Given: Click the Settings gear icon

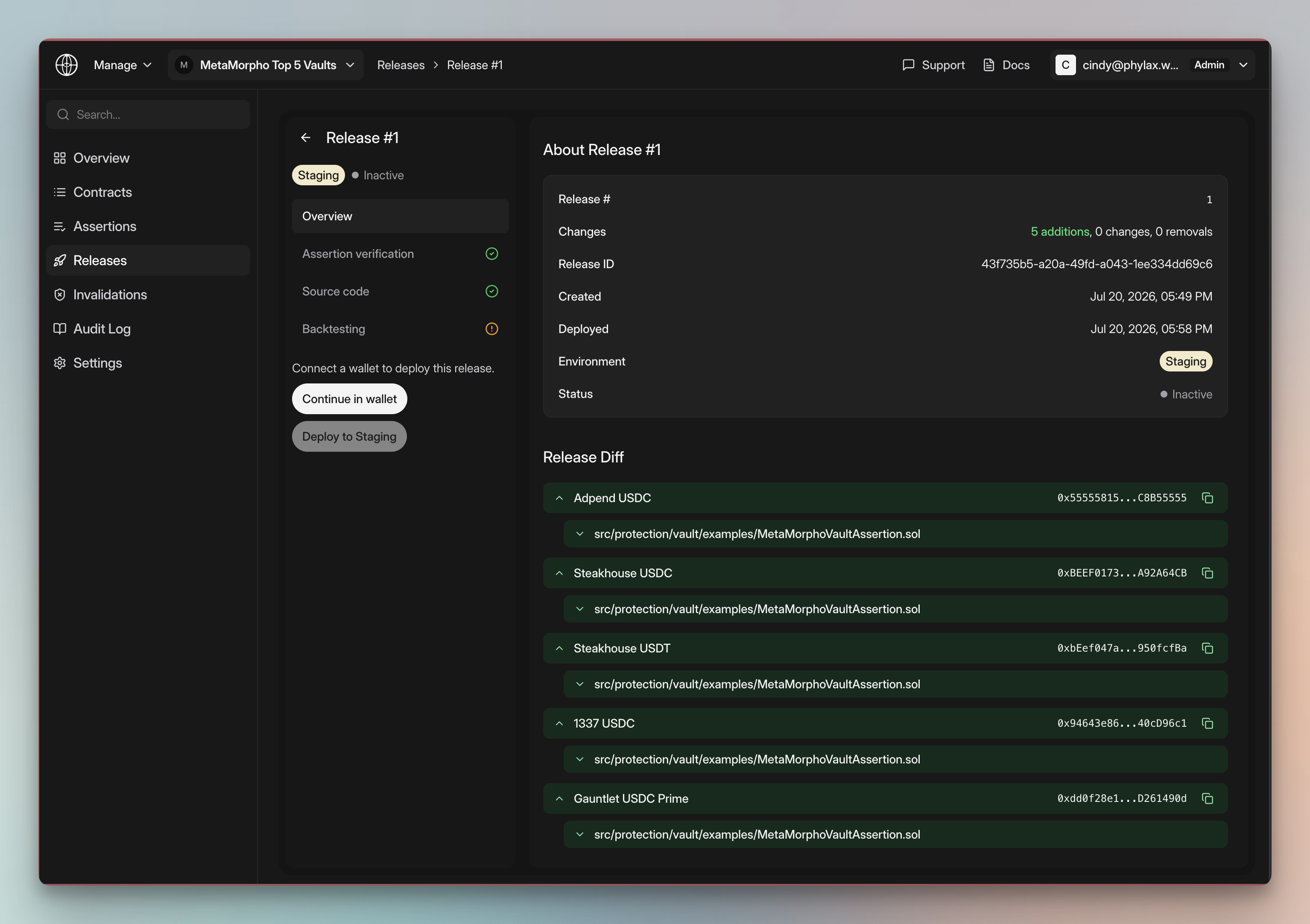Looking at the screenshot, I should (59, 363).
